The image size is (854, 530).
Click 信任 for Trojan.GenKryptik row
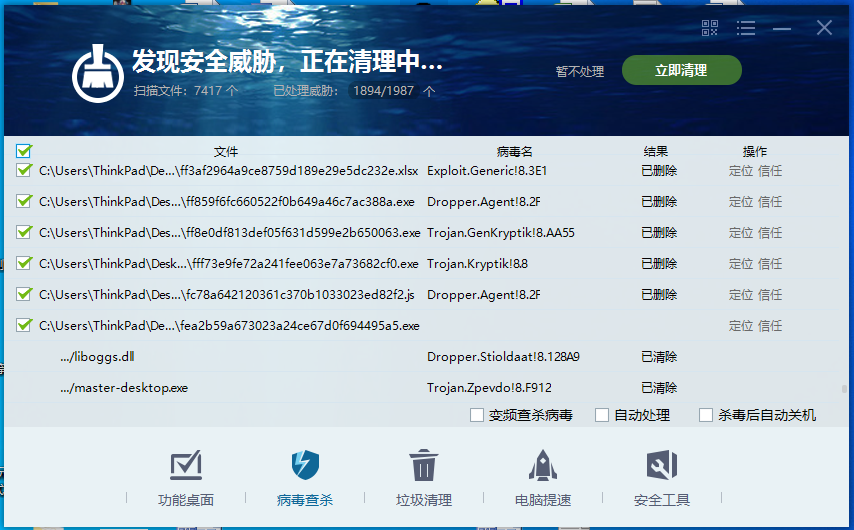point(770,233)
